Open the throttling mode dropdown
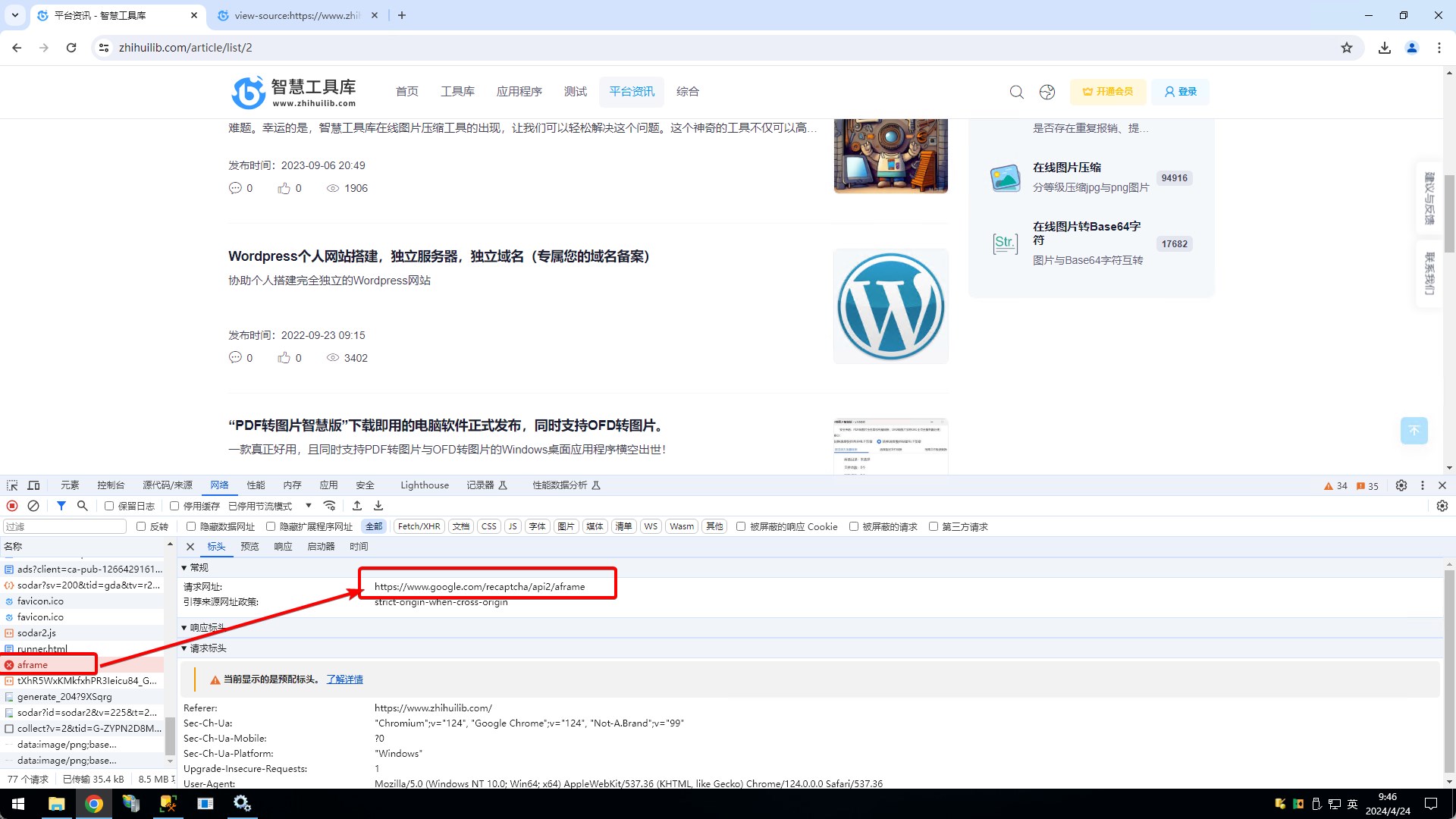Viewport: 1456px width, 819px height. point(270,506)
